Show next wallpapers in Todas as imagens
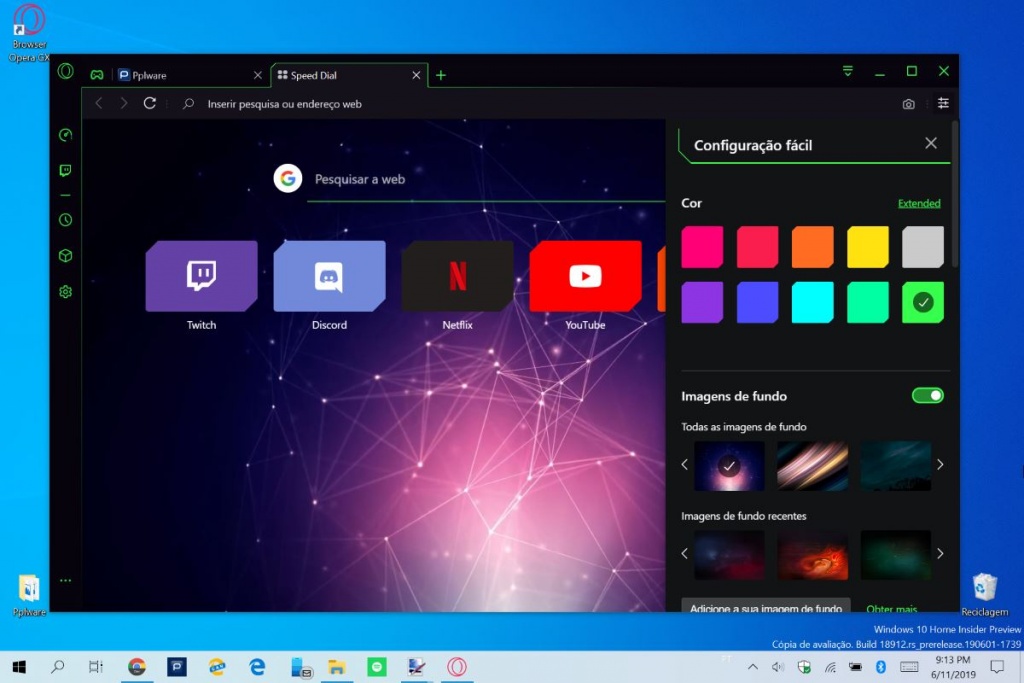The width and height of the screenshot is (1024, 683). tap(940, 465)
